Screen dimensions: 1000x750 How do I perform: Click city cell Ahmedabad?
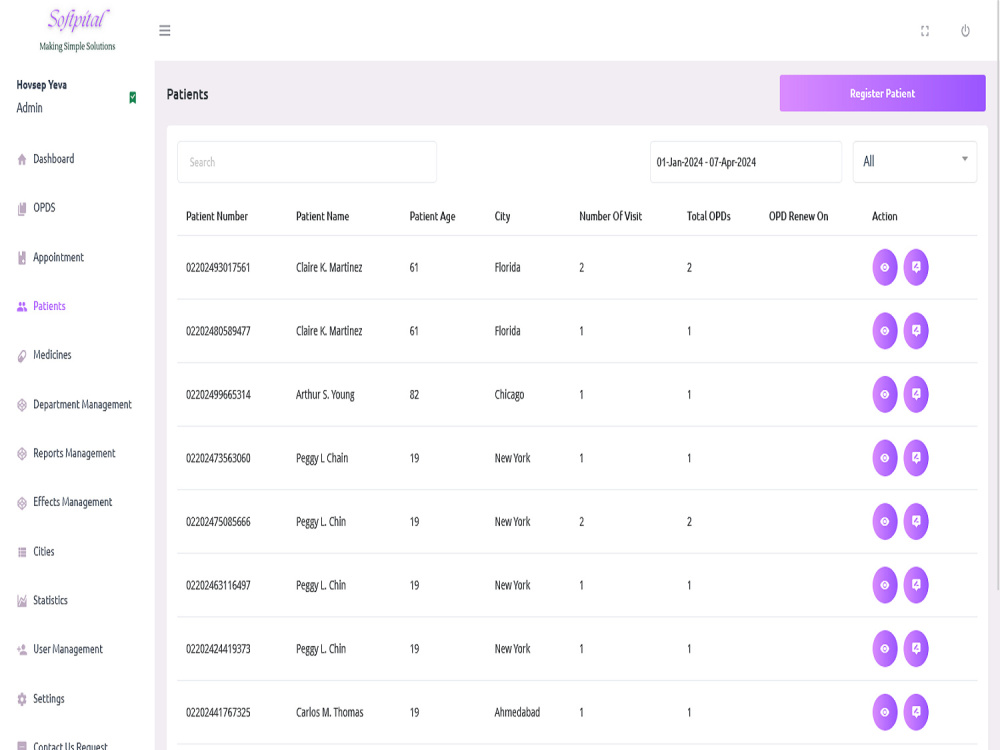[x=517, y=712]
